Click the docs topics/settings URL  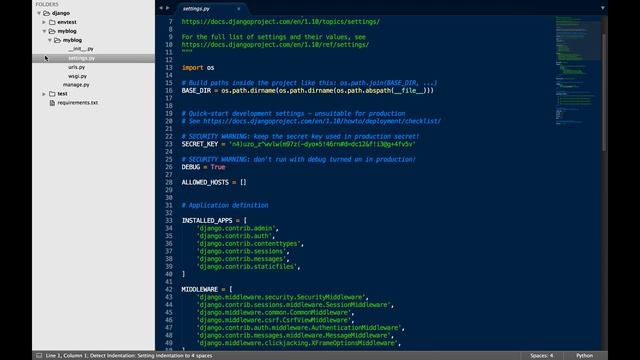coord(281,22)
